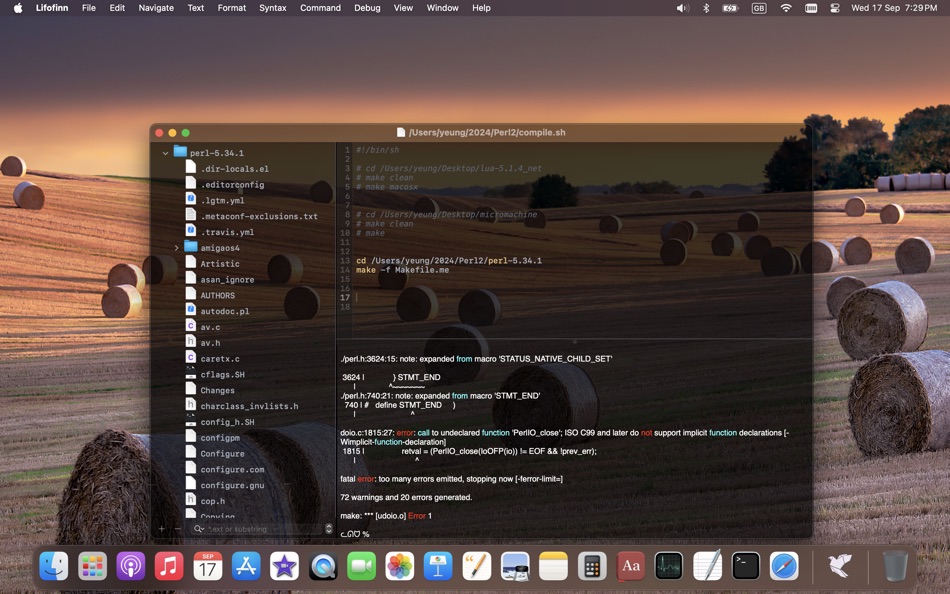Click the volume icon in menu bar
Viewport: 950px width, 594px height.
click(683, 8)
